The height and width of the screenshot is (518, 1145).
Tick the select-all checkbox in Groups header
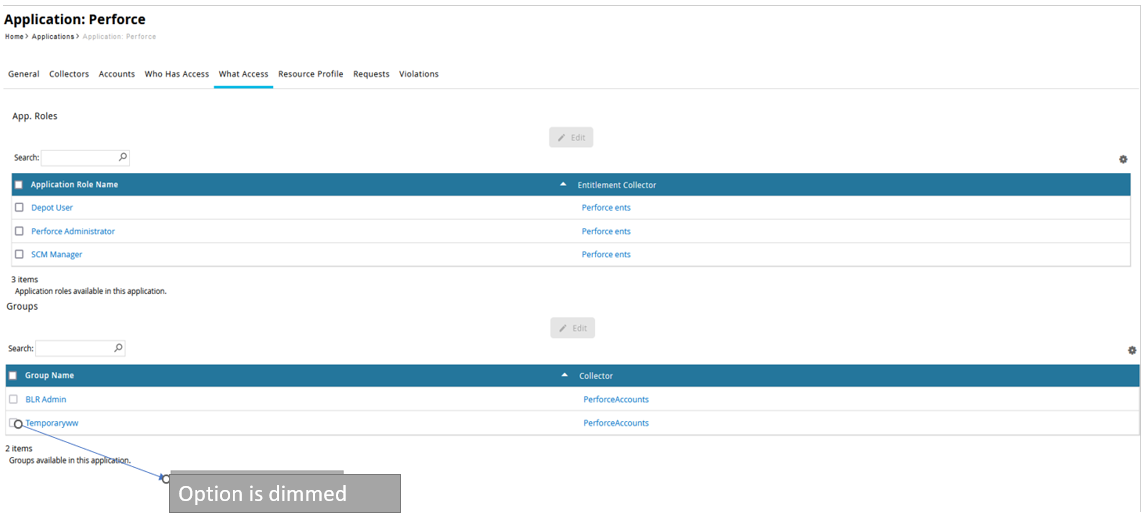(13, 376)
